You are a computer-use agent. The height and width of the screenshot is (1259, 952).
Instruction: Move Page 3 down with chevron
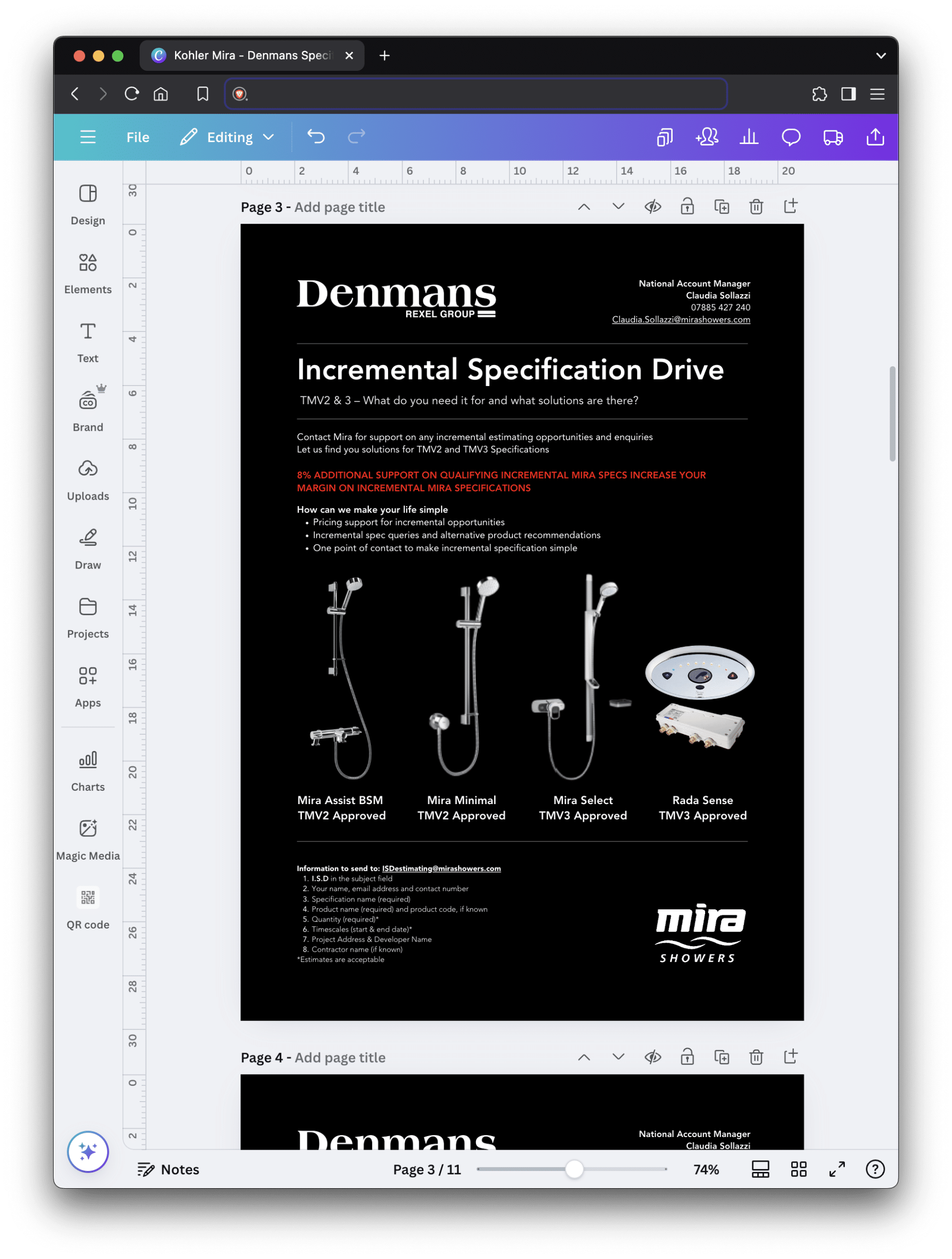pos(618,207)
